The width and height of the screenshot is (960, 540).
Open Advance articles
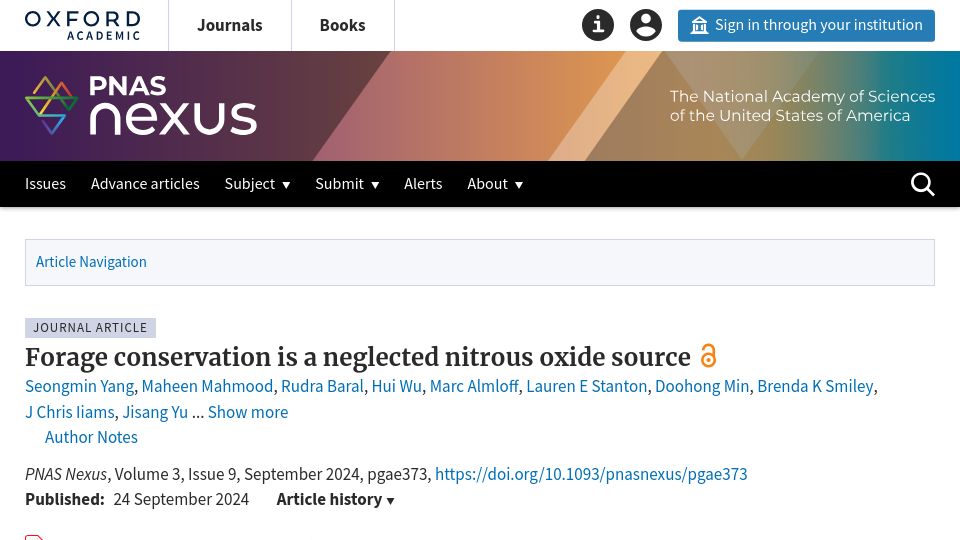point(145,184)
